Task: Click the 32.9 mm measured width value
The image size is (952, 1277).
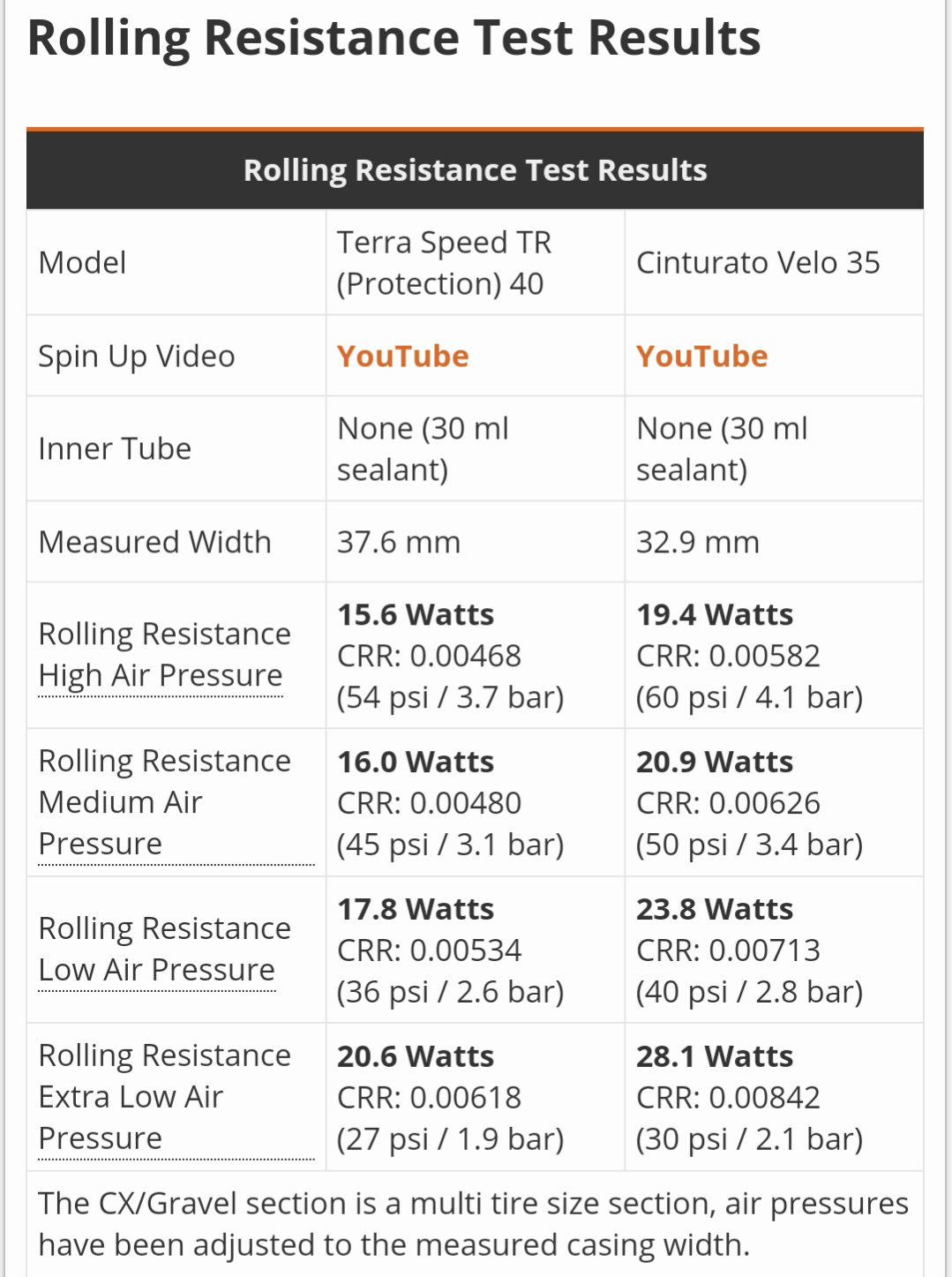Action: tap(698, 542)
